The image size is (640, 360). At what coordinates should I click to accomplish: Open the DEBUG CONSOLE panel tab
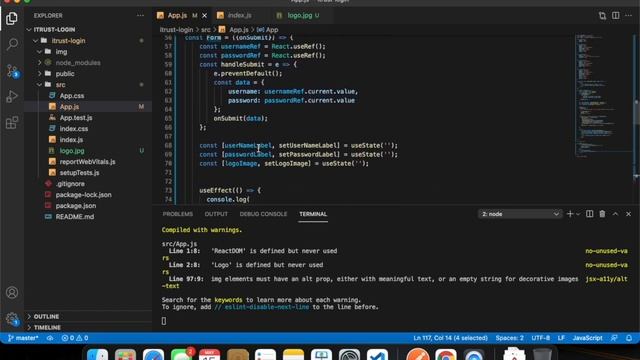click(x=263, y=214)
